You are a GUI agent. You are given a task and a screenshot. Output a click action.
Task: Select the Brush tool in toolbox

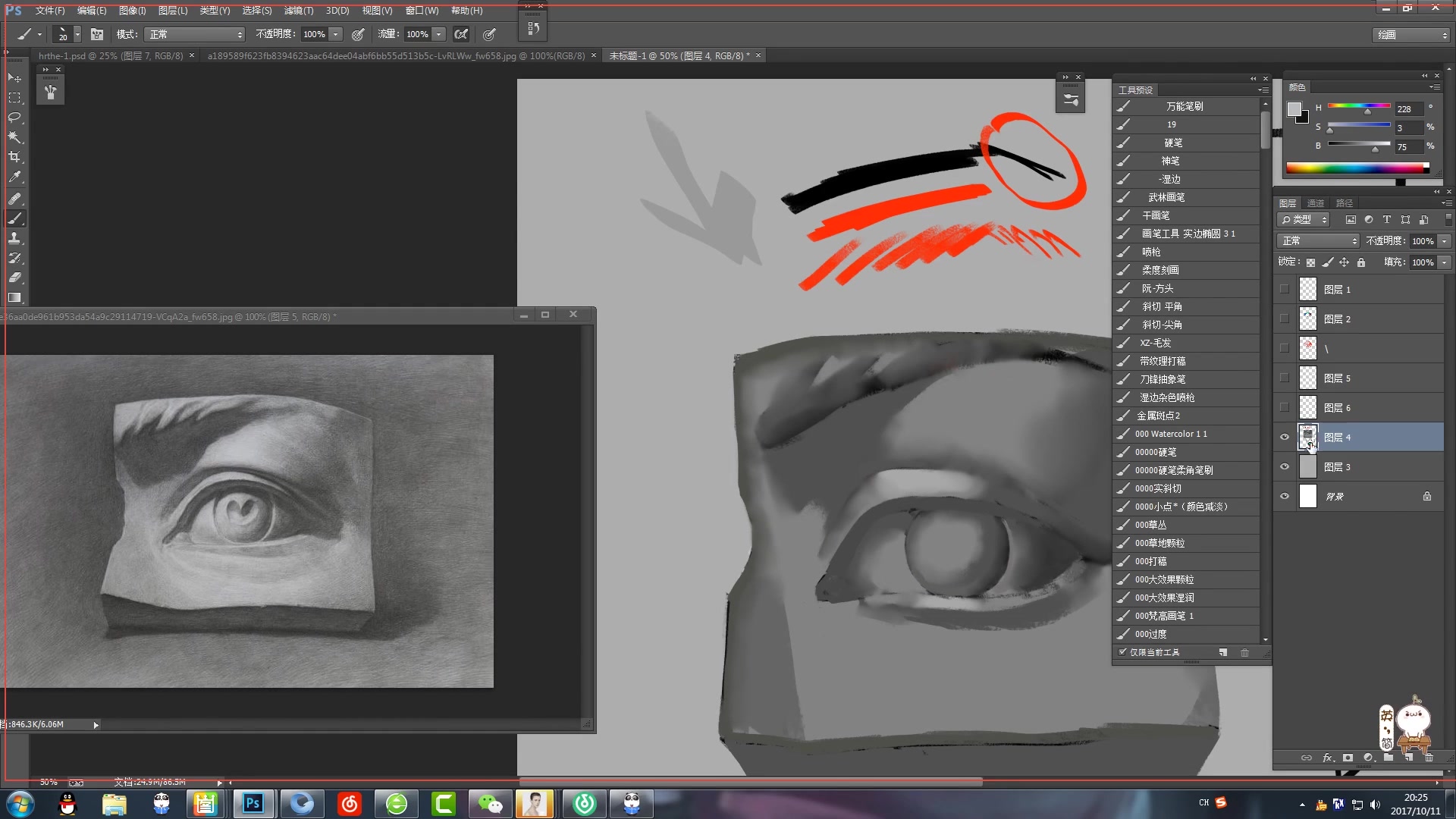pyautogui.click(x=14, y=218)
